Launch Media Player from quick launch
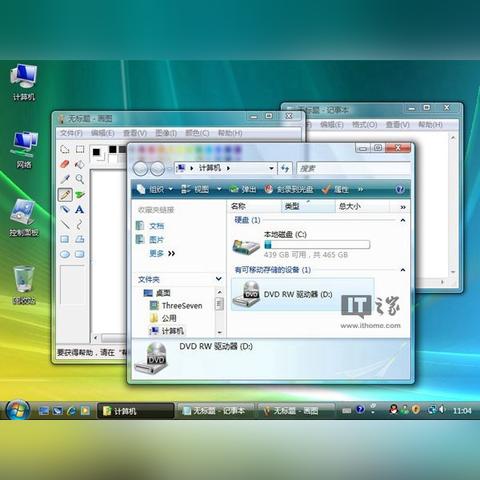The height and width of the screenshot is (480, 480). point(85,411)
